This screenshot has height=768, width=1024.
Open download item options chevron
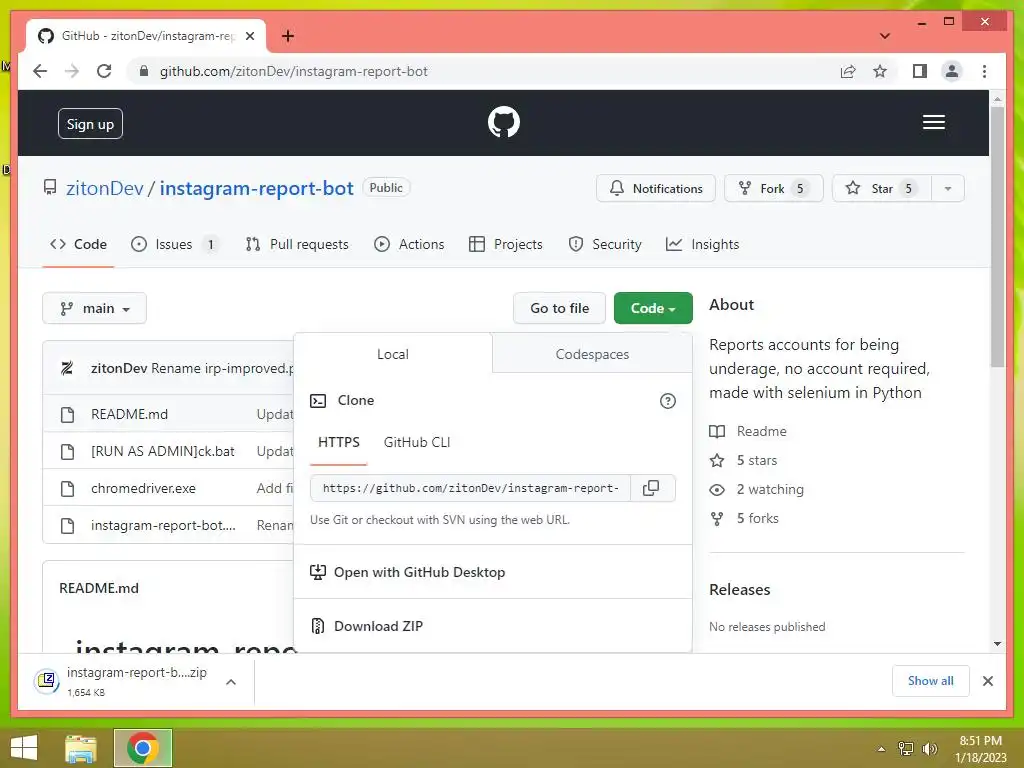tap(231, 682)
